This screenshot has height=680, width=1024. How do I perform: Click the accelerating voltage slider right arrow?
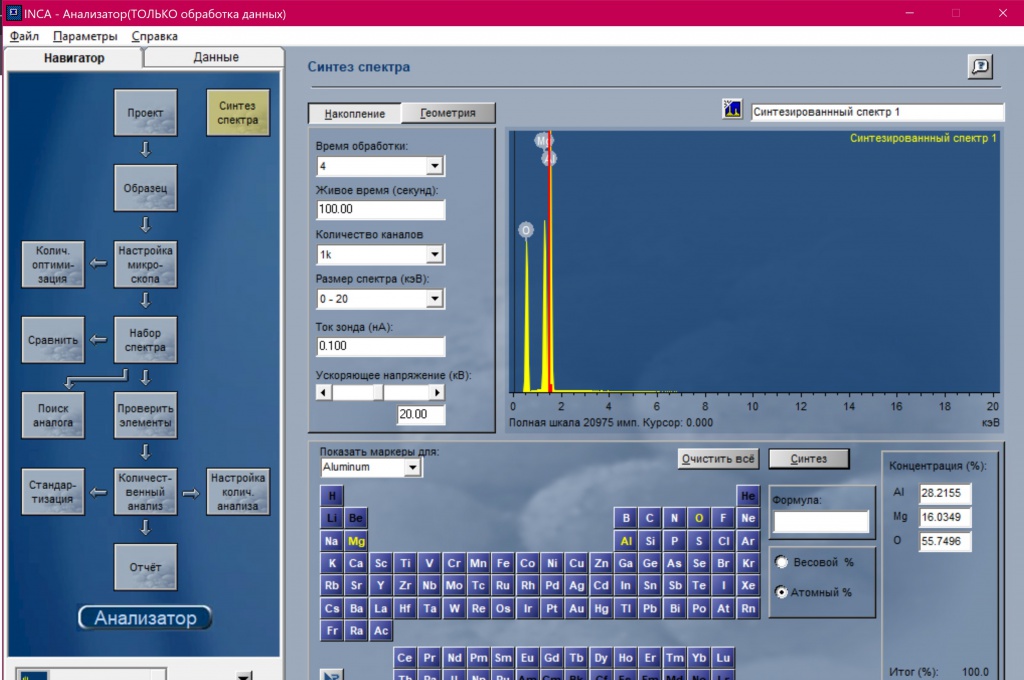coord(437,393)
